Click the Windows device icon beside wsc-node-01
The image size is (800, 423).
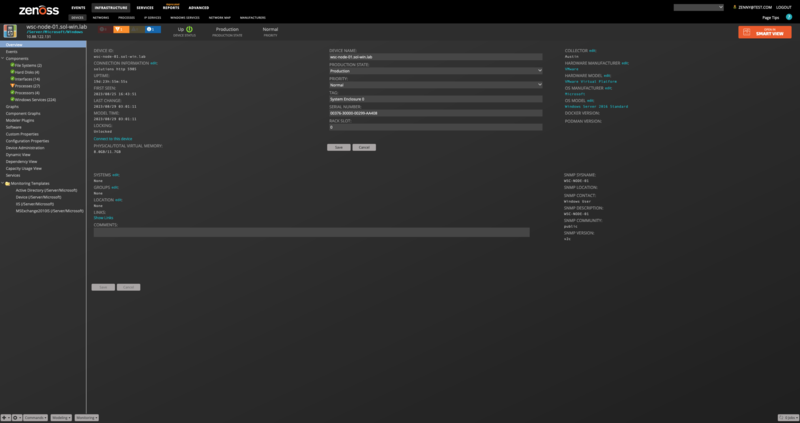click(10, 31)
